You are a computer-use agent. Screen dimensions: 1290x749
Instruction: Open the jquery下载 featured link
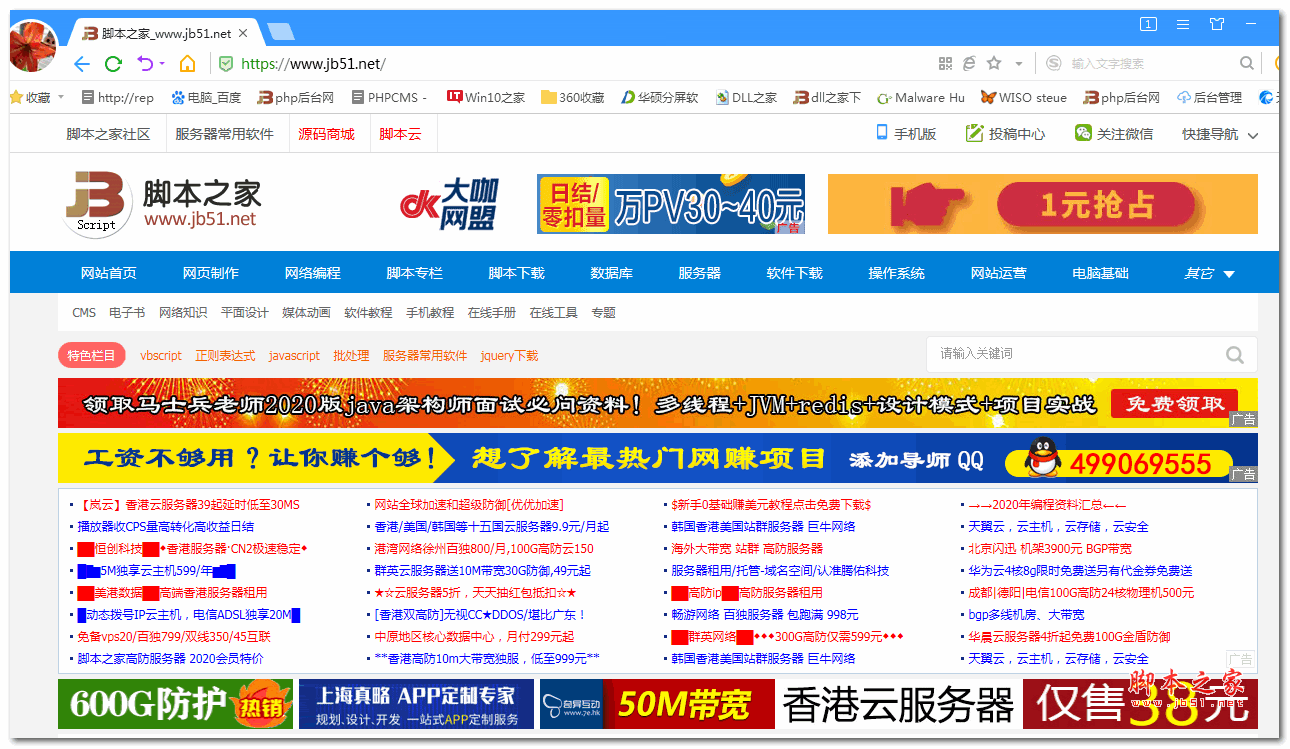(509, 355)
